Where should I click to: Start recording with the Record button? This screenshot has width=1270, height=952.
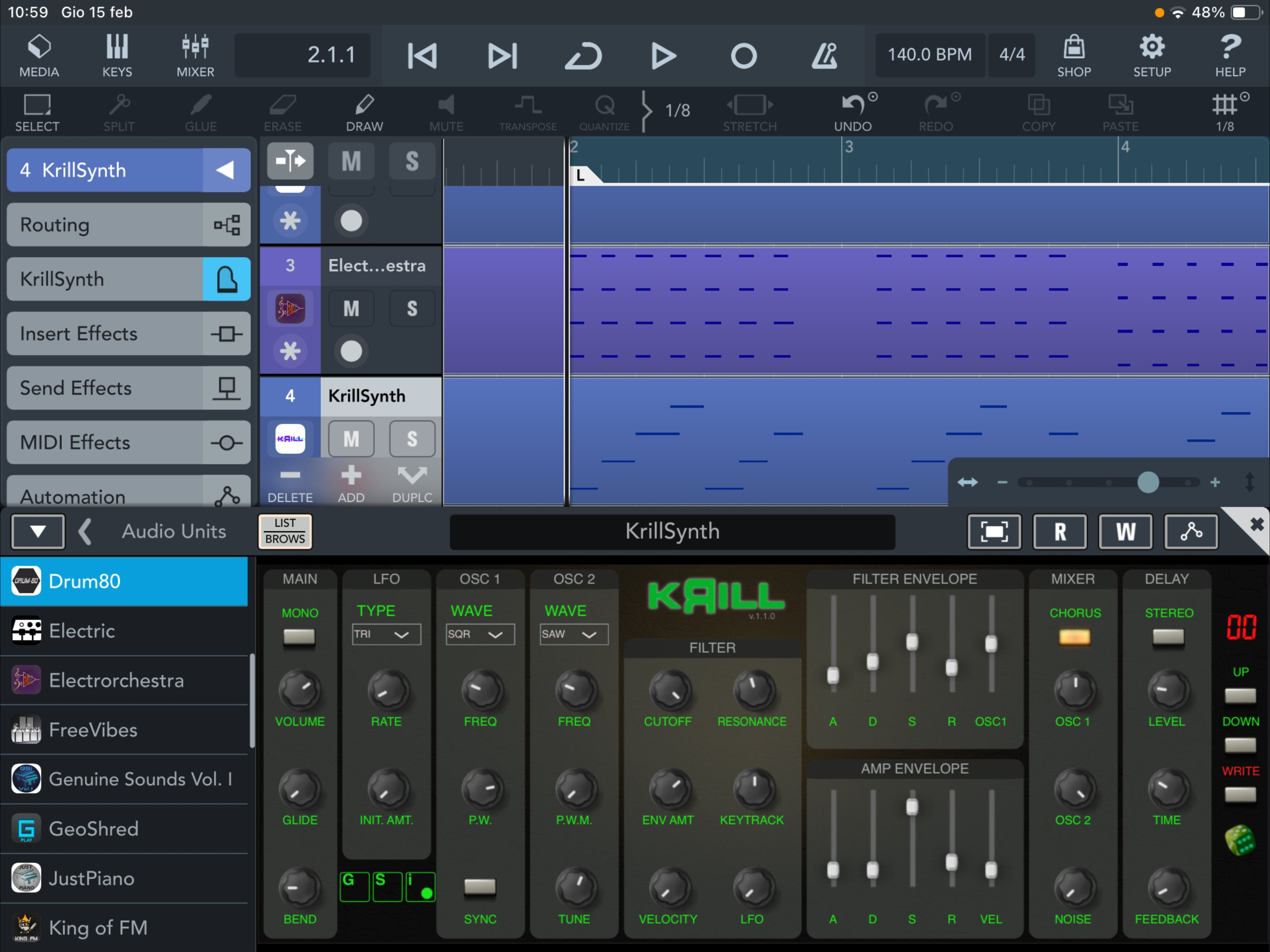click(744, 56)
